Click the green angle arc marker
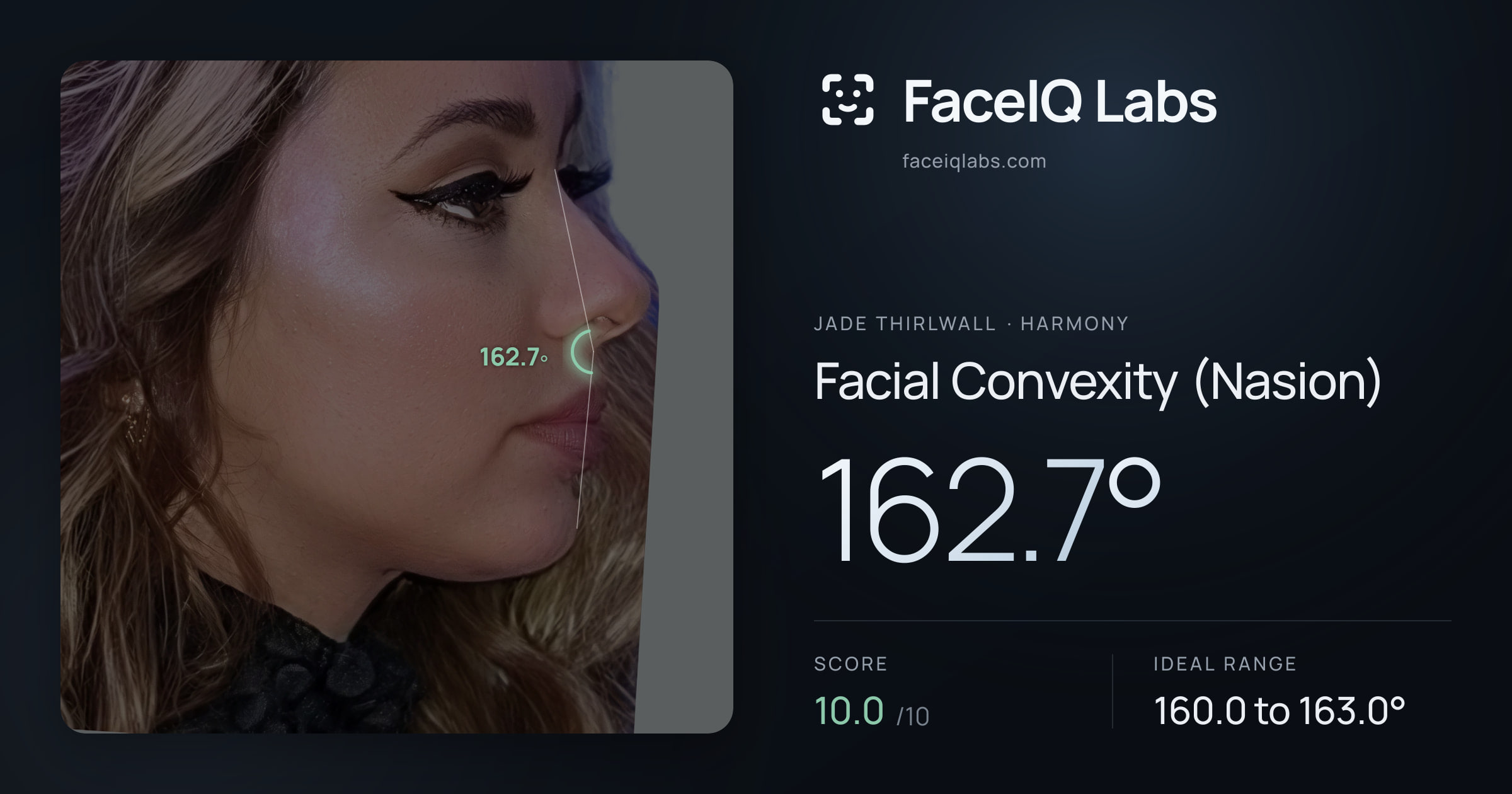The image size is (1512, 794). pyautogui.click(x=582, y=352)
